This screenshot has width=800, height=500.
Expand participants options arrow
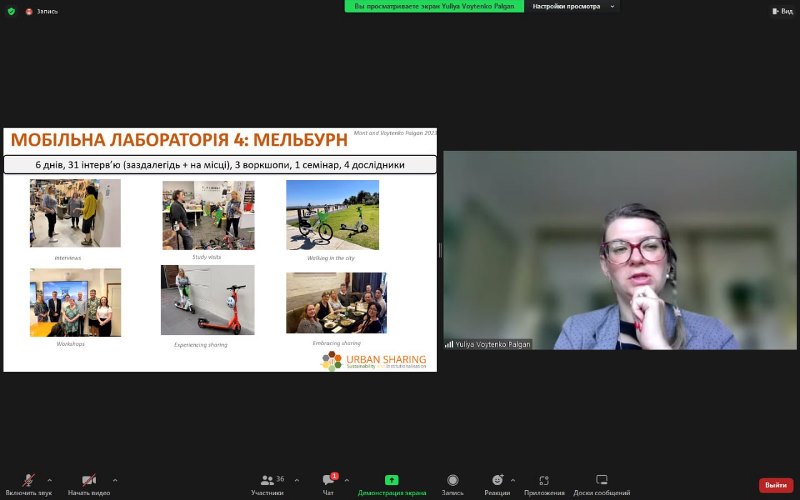pyautogui.click(x=297, y=480)
